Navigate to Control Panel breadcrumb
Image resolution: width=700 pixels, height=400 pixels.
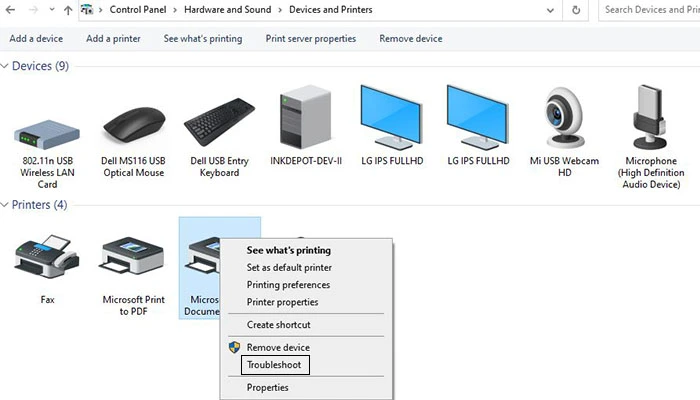(x=138, y=10)
